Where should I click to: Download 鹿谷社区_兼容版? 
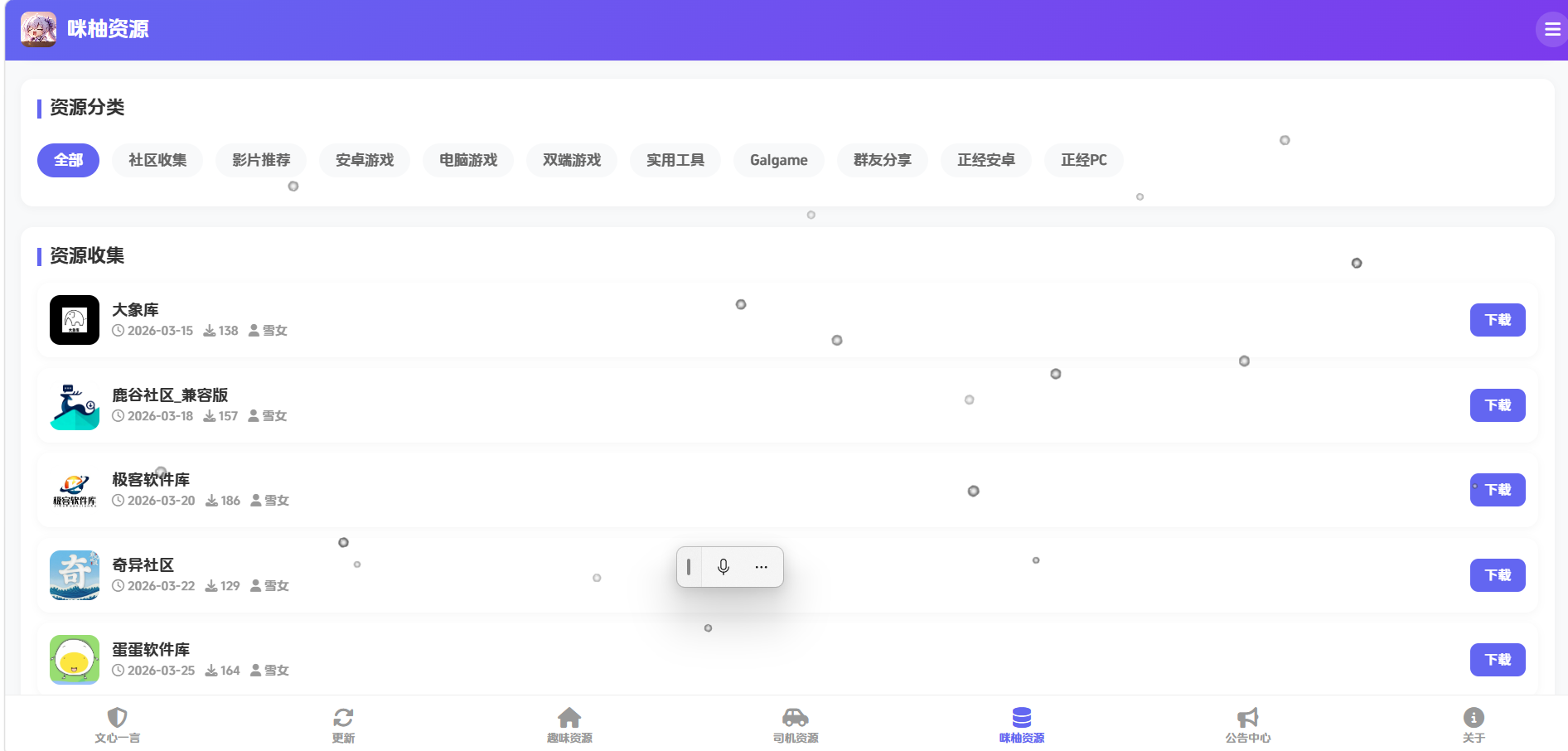coord(1498,405)
